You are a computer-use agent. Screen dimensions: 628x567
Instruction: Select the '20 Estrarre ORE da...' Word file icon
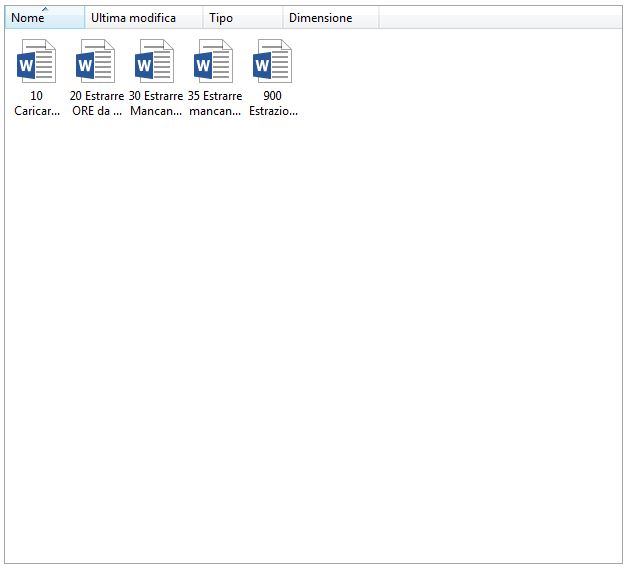tap(96, 62)
